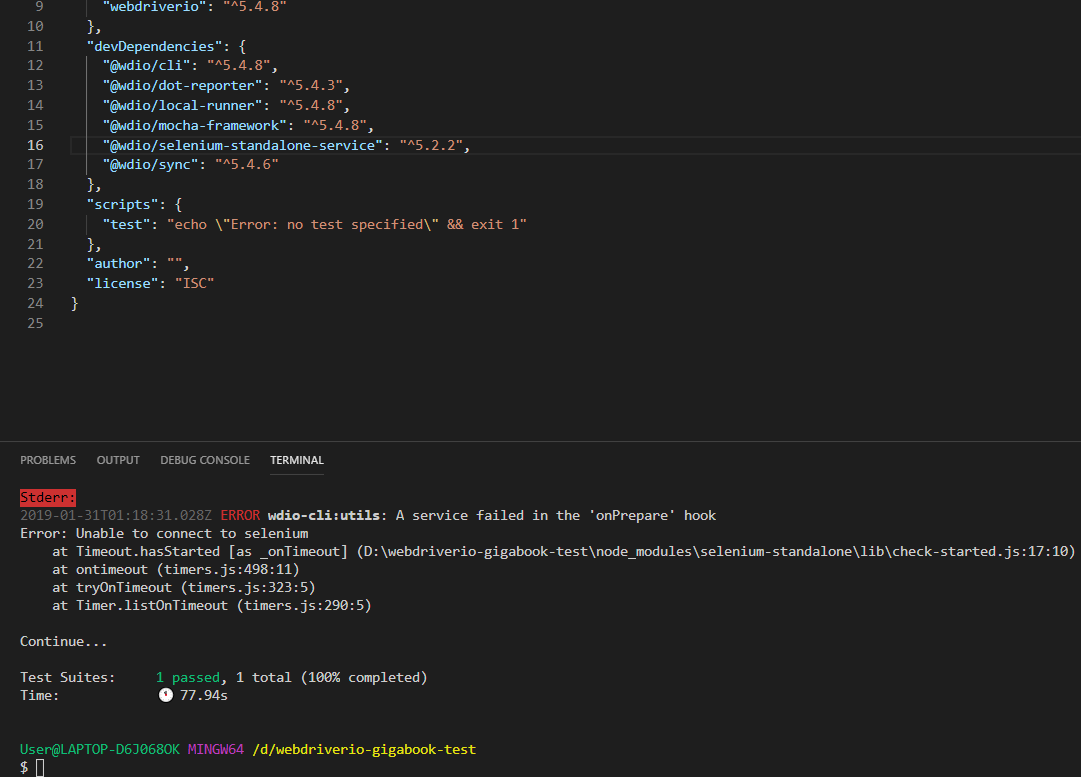Screen dimensions: 1081x777
Task: Click the "^5.2.2" version value
Action: point(431,145)
